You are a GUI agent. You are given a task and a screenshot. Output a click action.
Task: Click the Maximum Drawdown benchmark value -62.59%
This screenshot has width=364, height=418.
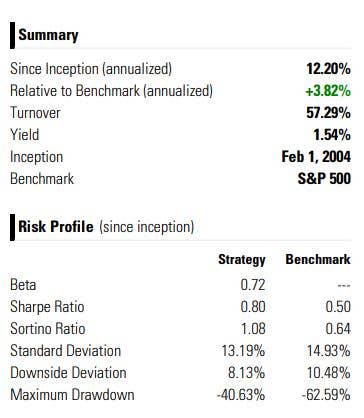click(326, 395)
